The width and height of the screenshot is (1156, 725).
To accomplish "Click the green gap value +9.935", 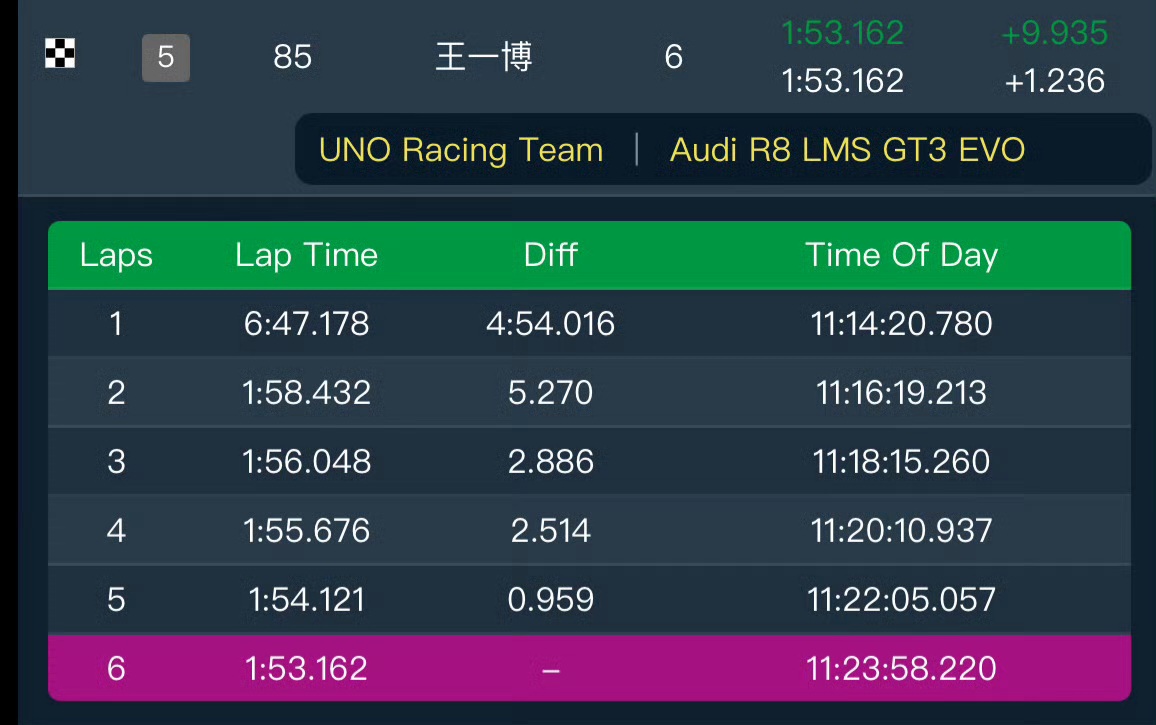I will coord(1054,33).
